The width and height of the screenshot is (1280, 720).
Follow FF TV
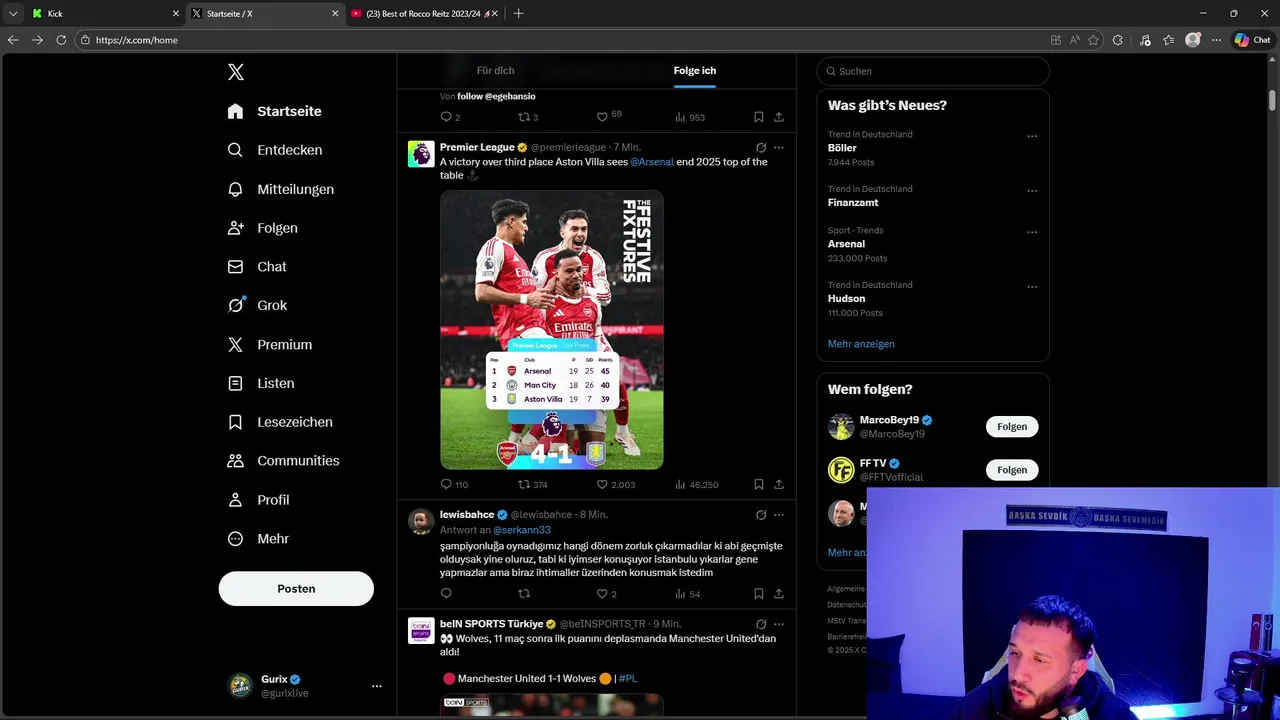click(1012, 470)
